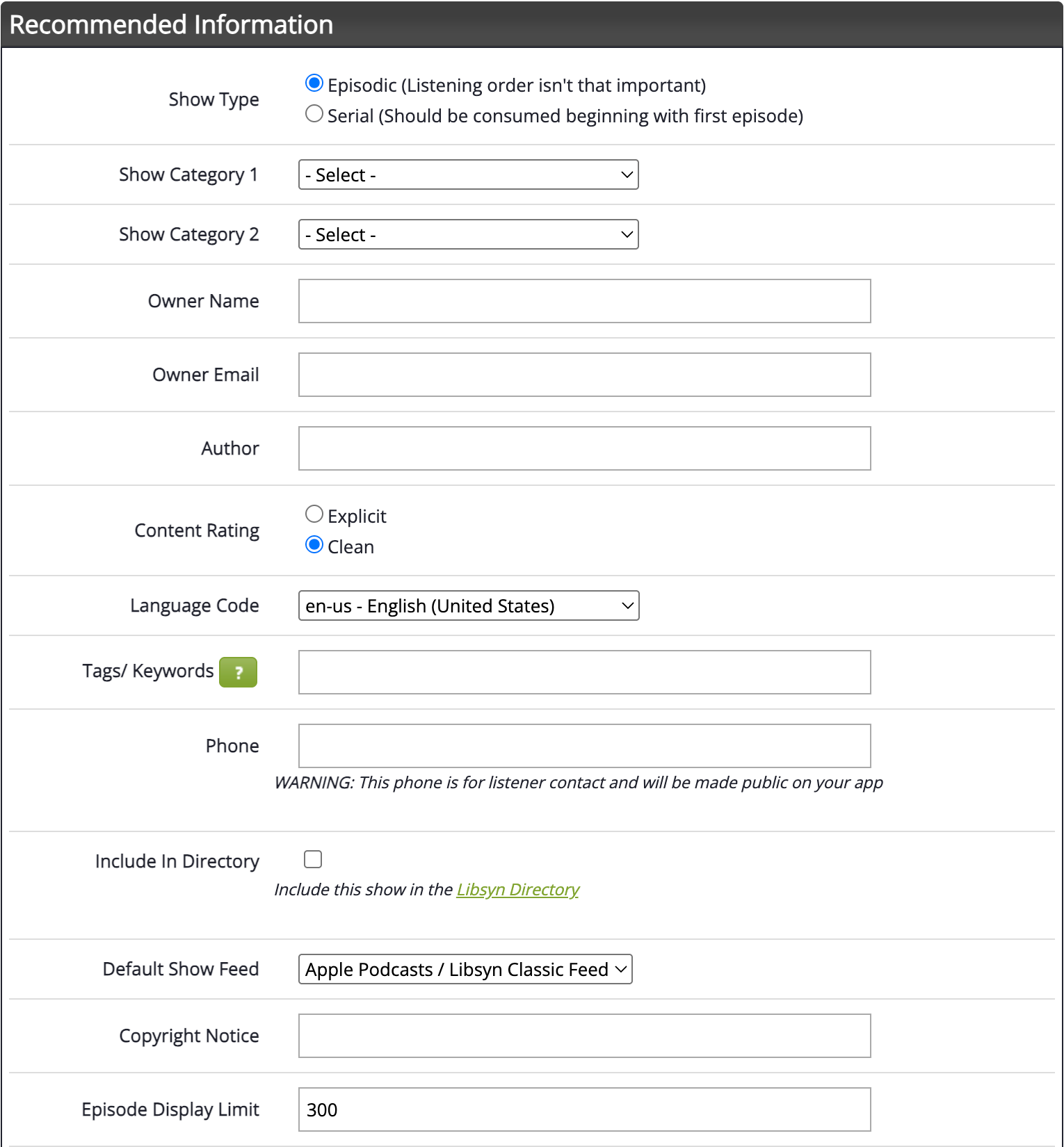Expand the Default Show Feed dropdown

click(x=465, y=970)
